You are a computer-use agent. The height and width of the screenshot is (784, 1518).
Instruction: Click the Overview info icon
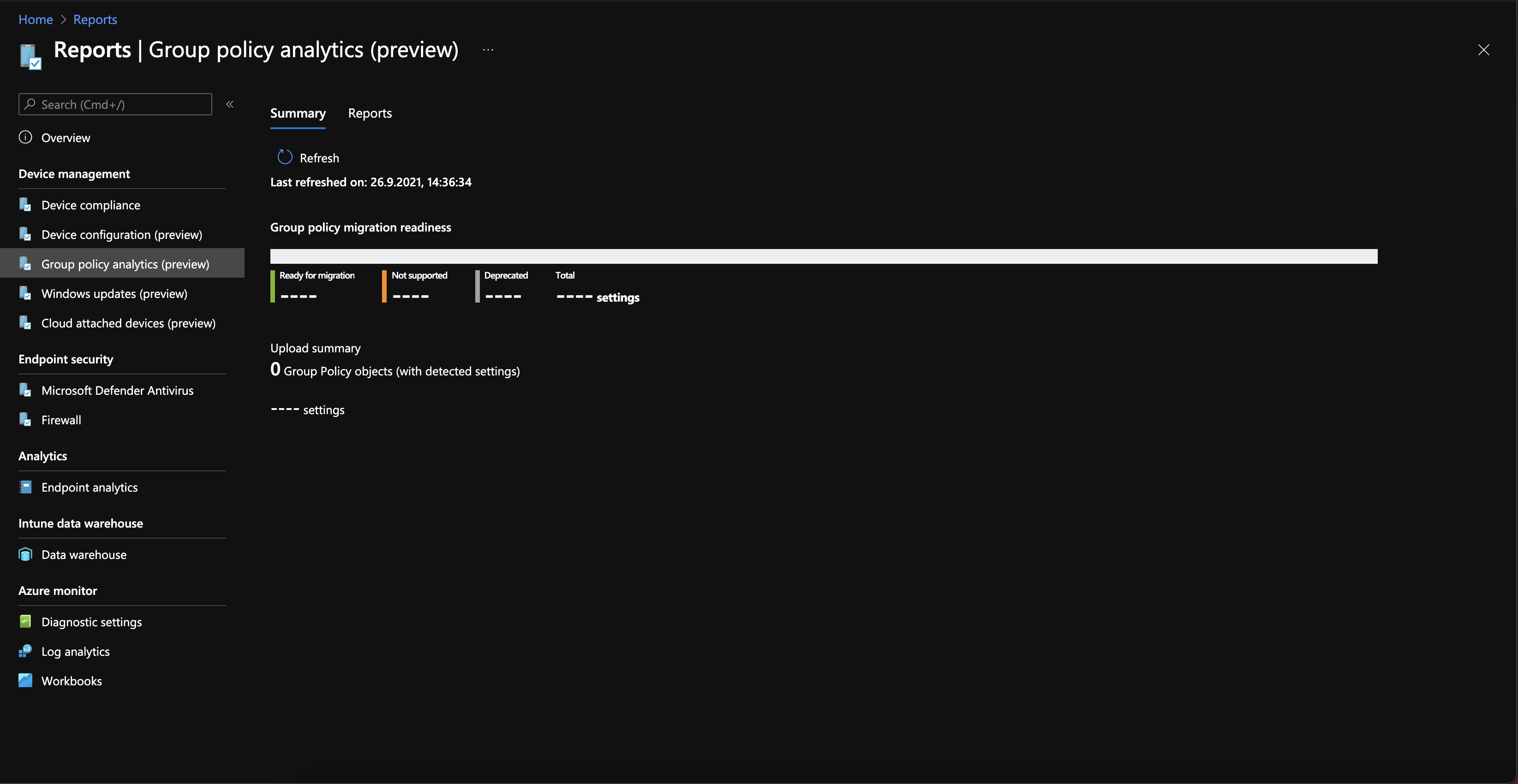point(25,137)
